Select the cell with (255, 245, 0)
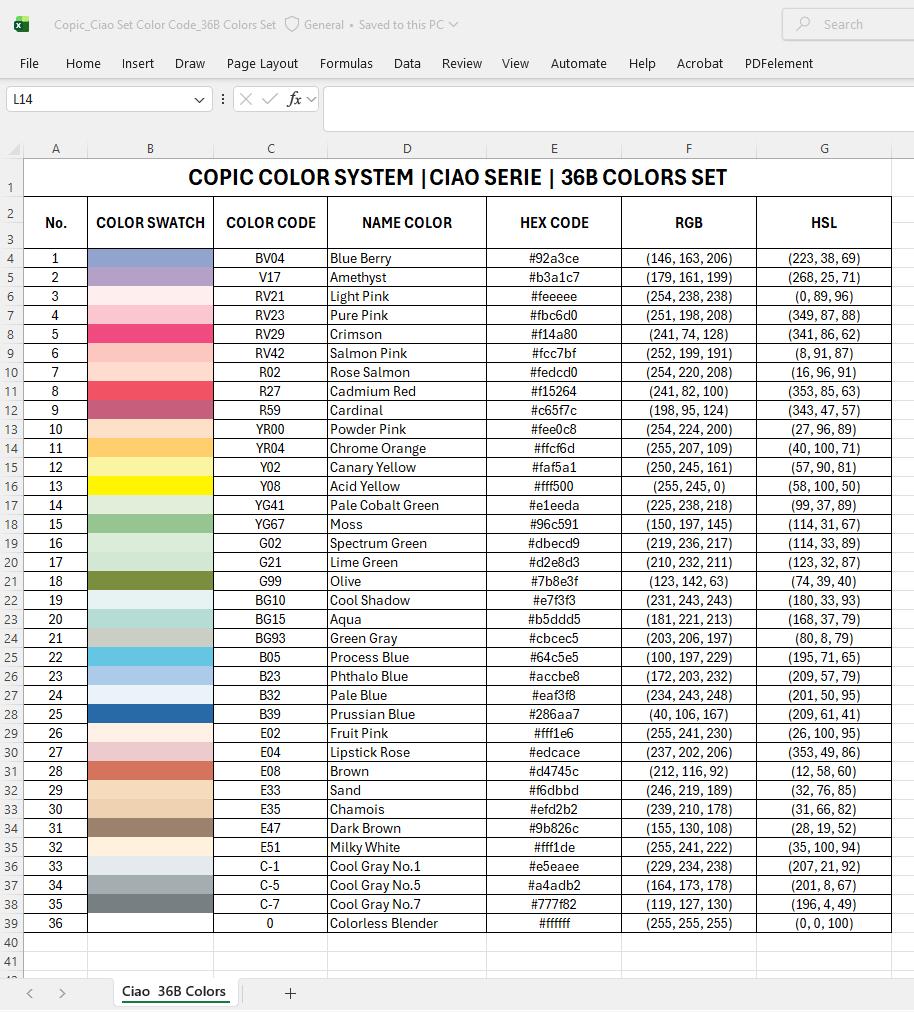Image resolution: width=914 pixels, height=1012 pixels. [x=689, y=486]
